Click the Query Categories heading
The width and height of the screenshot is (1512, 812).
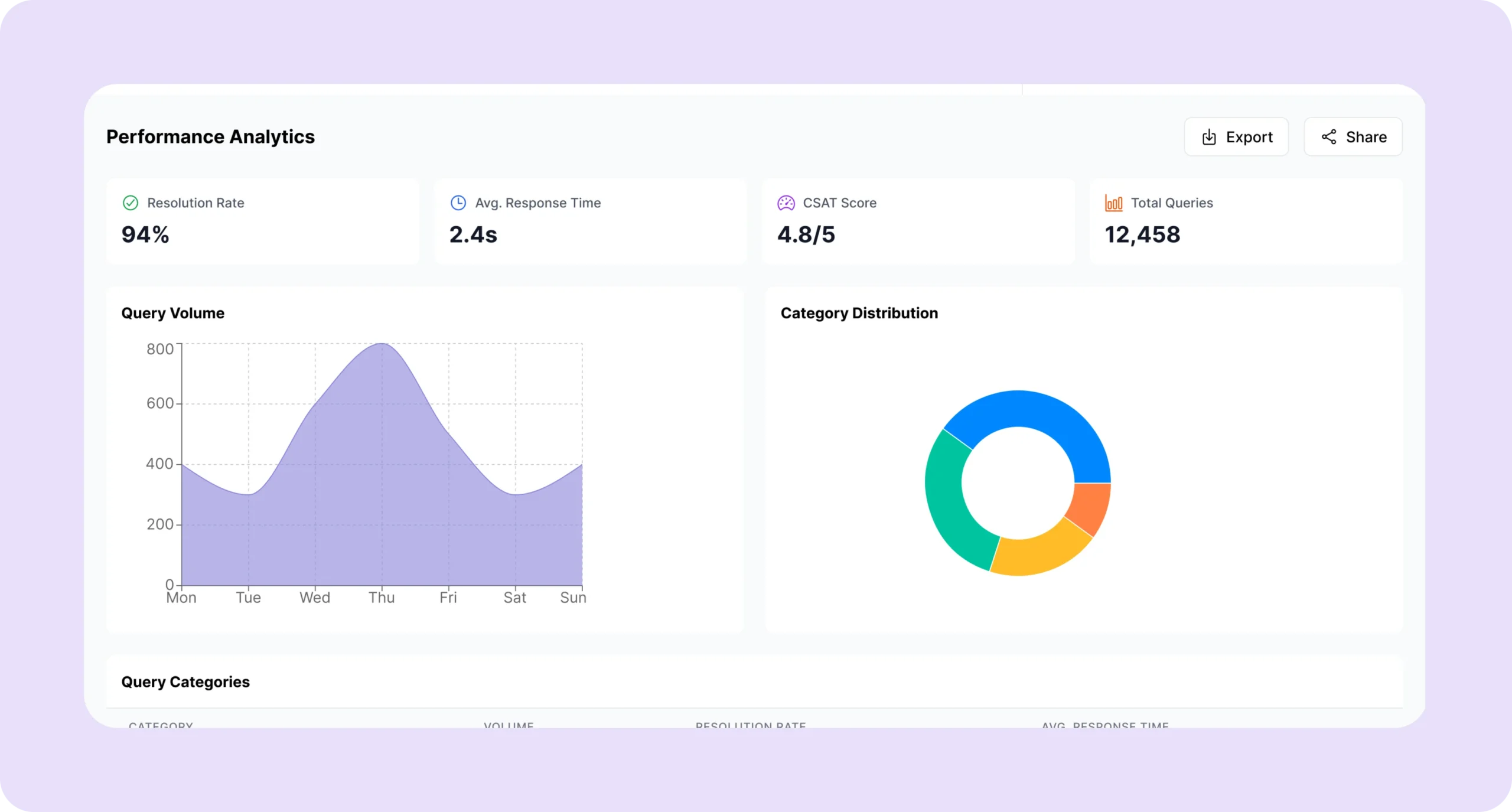click(x=185, y=682)
